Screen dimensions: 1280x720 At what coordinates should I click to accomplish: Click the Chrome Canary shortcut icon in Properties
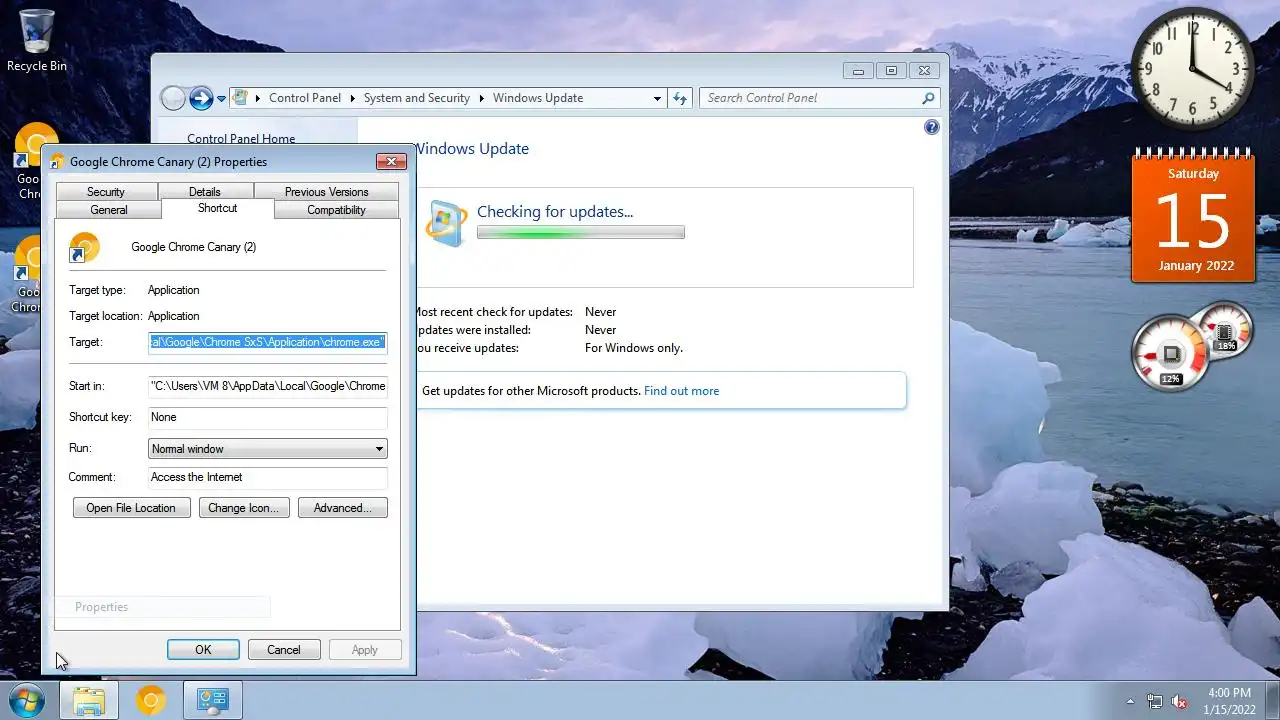point(85,247)
